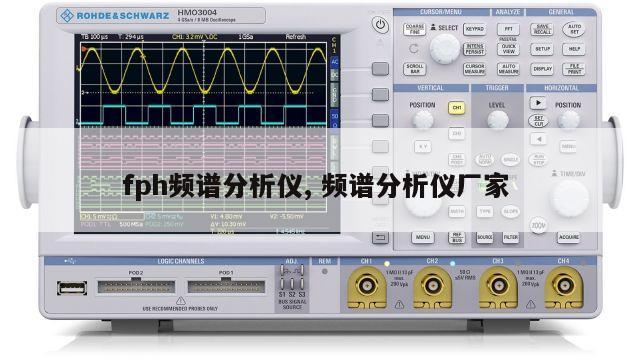Screen dimensions: 640x360
Task: Click the Rohde & Schwarz logo
Action: 115,16
